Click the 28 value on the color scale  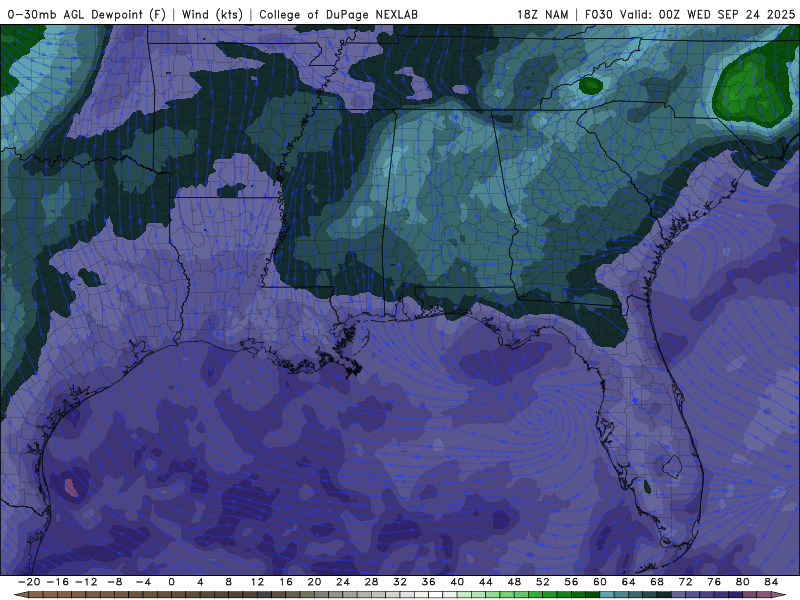pos(371,582)
